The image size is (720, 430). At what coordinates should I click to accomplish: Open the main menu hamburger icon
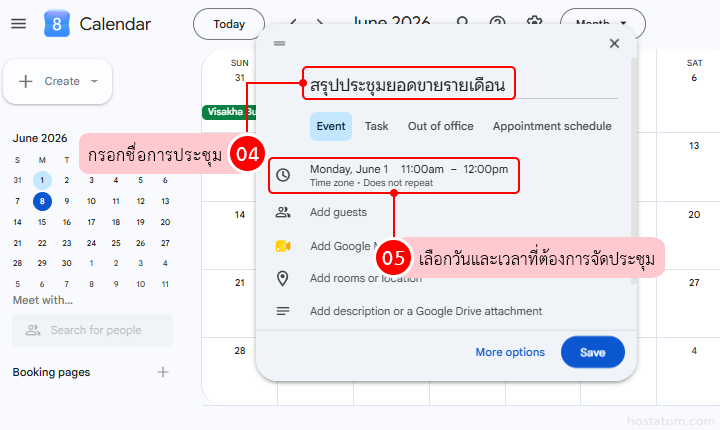(x=18, y=24)
